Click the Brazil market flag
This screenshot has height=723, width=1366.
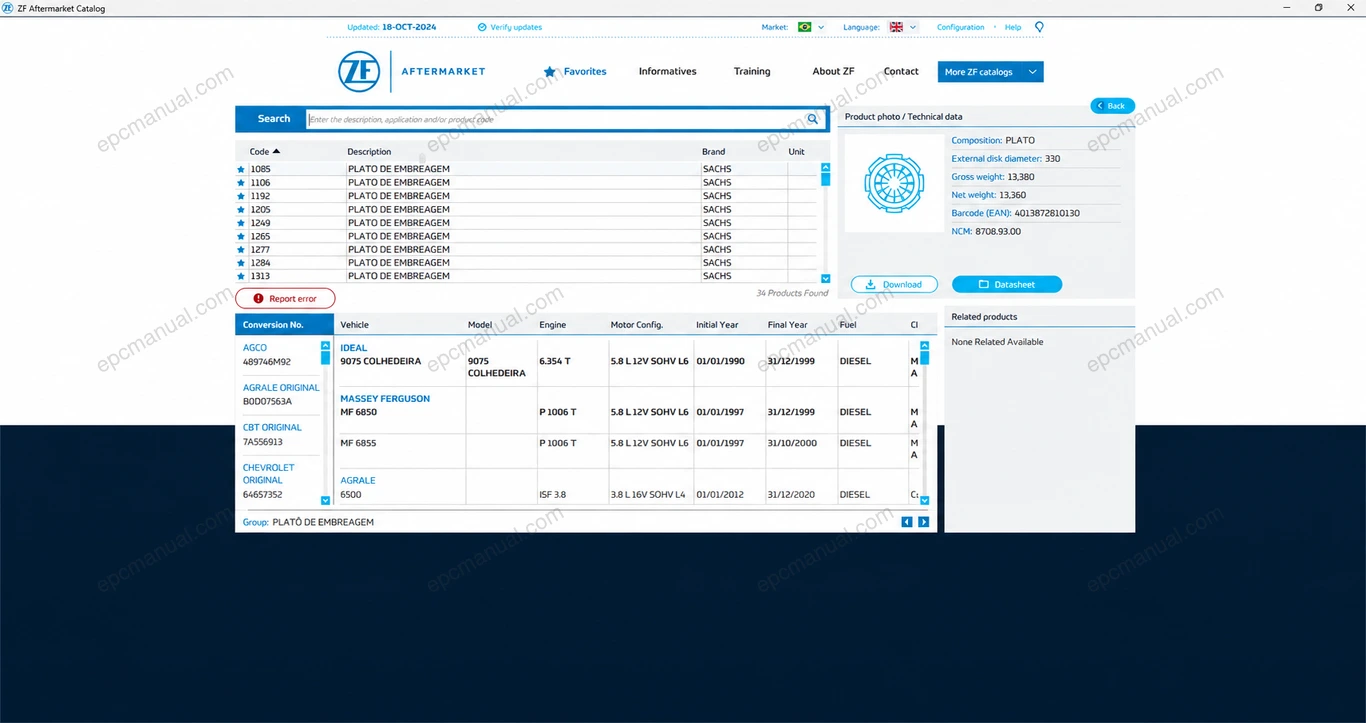804,27
